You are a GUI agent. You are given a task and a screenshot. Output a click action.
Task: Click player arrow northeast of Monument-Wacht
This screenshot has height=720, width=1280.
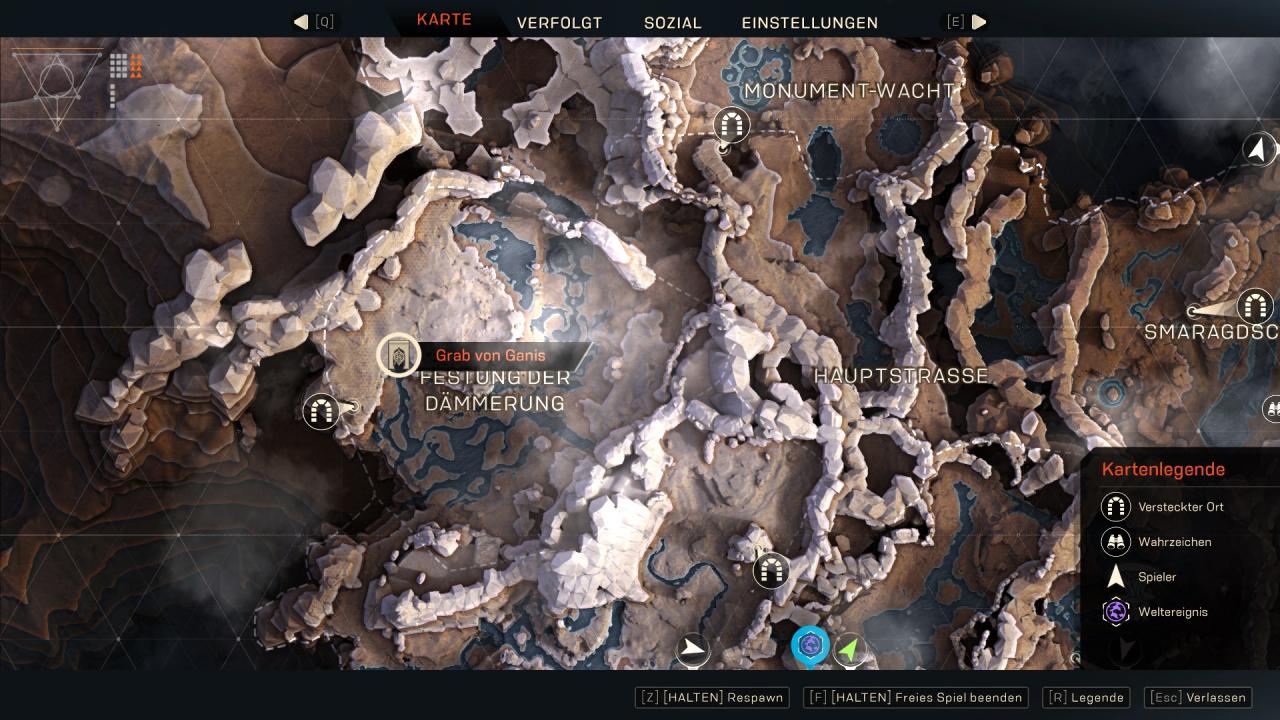coord(1259,150)
